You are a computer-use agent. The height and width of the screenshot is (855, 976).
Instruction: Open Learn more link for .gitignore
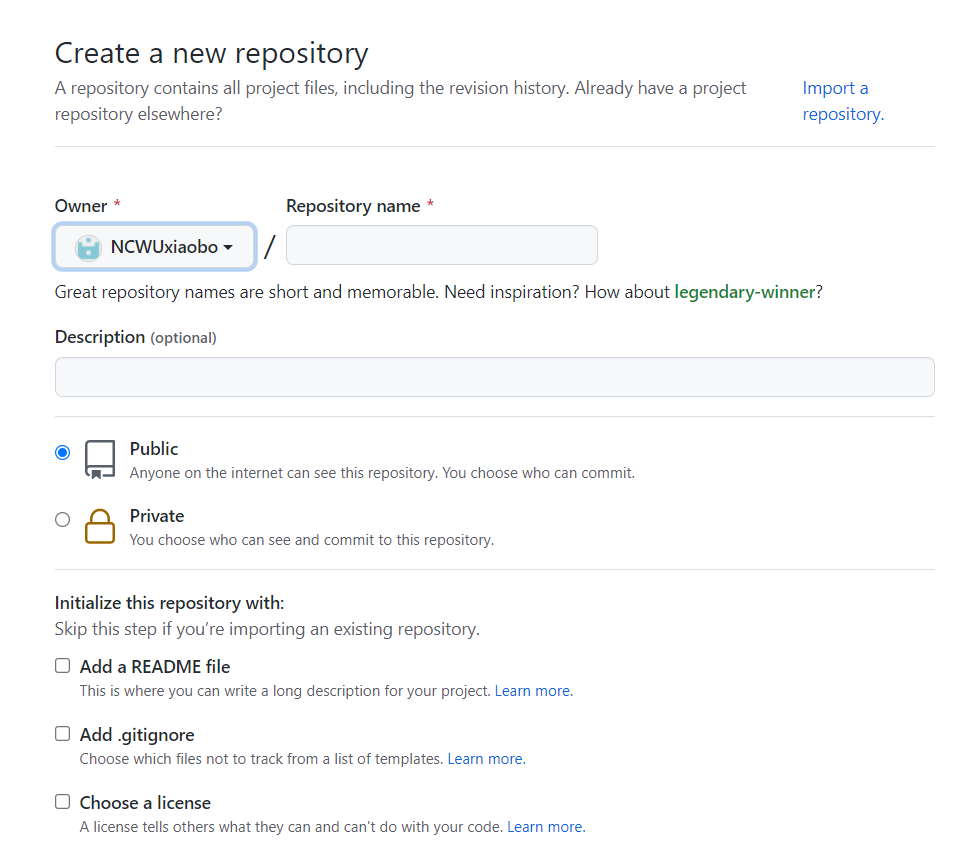point(486,759)
